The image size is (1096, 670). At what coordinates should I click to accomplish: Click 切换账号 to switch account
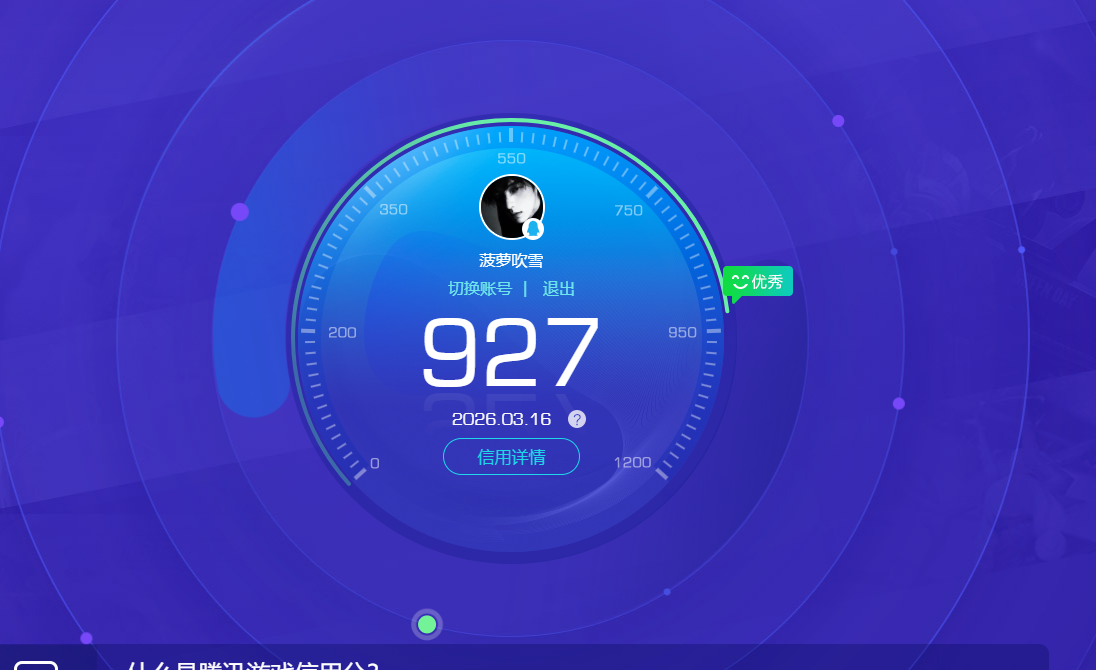(x=480, y=289)
